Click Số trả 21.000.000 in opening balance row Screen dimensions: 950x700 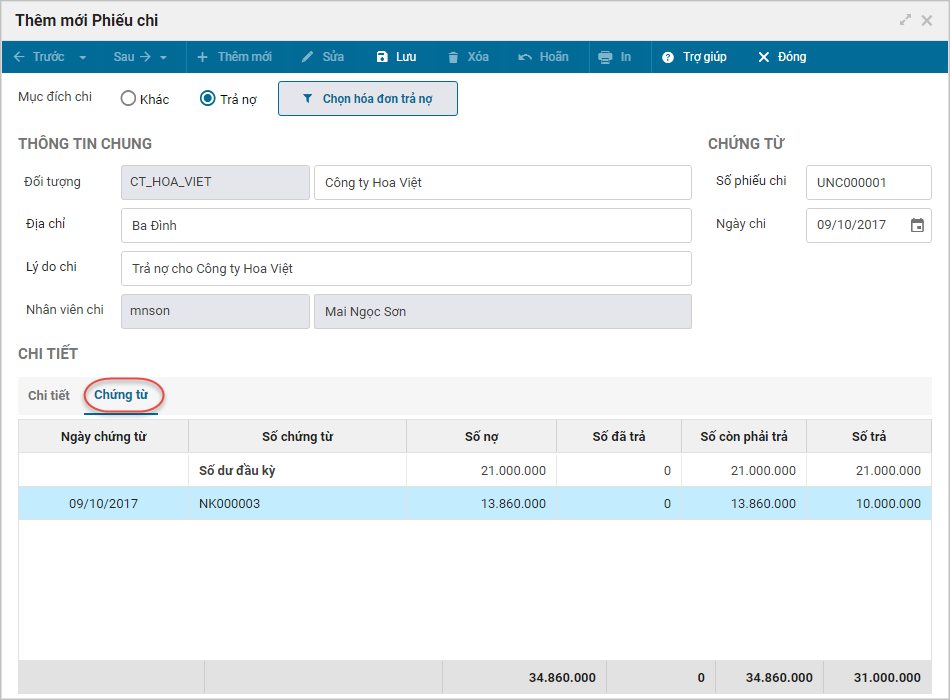click(x=869, y=470)
